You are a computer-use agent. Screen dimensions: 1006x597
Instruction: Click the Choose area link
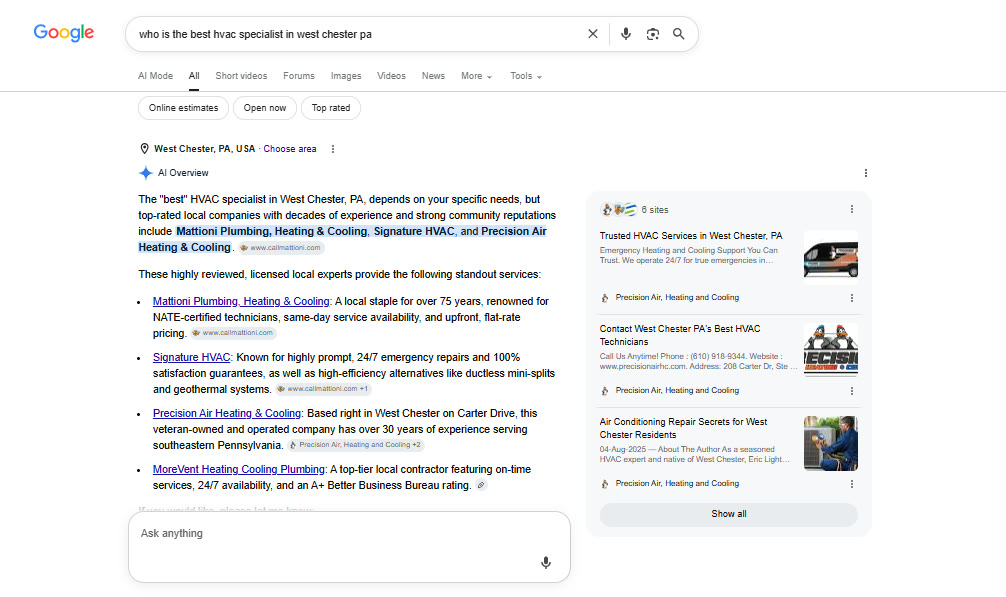[x=290, y=149]
